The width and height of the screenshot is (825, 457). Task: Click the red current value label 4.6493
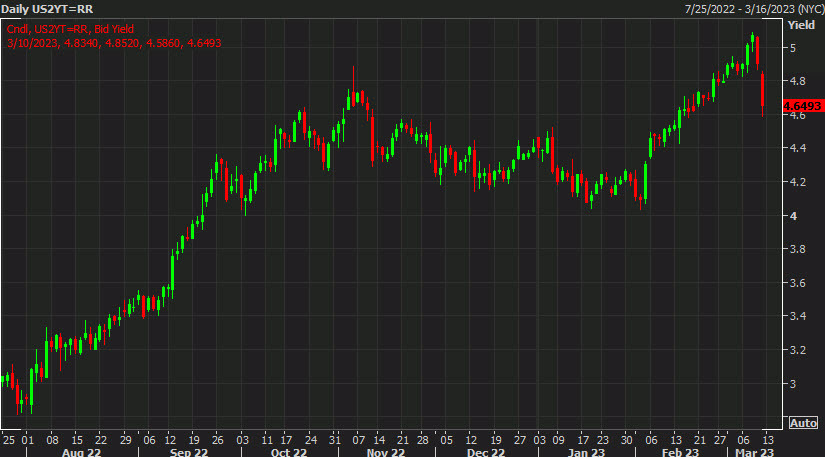(802, 106)
